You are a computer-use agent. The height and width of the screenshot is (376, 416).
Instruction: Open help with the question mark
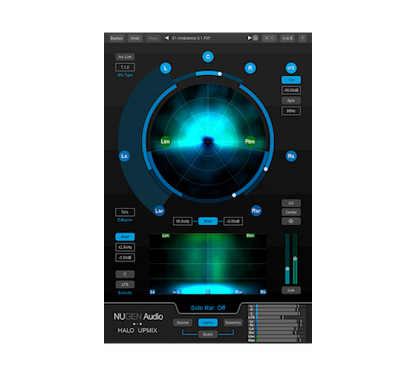(302, 38)
